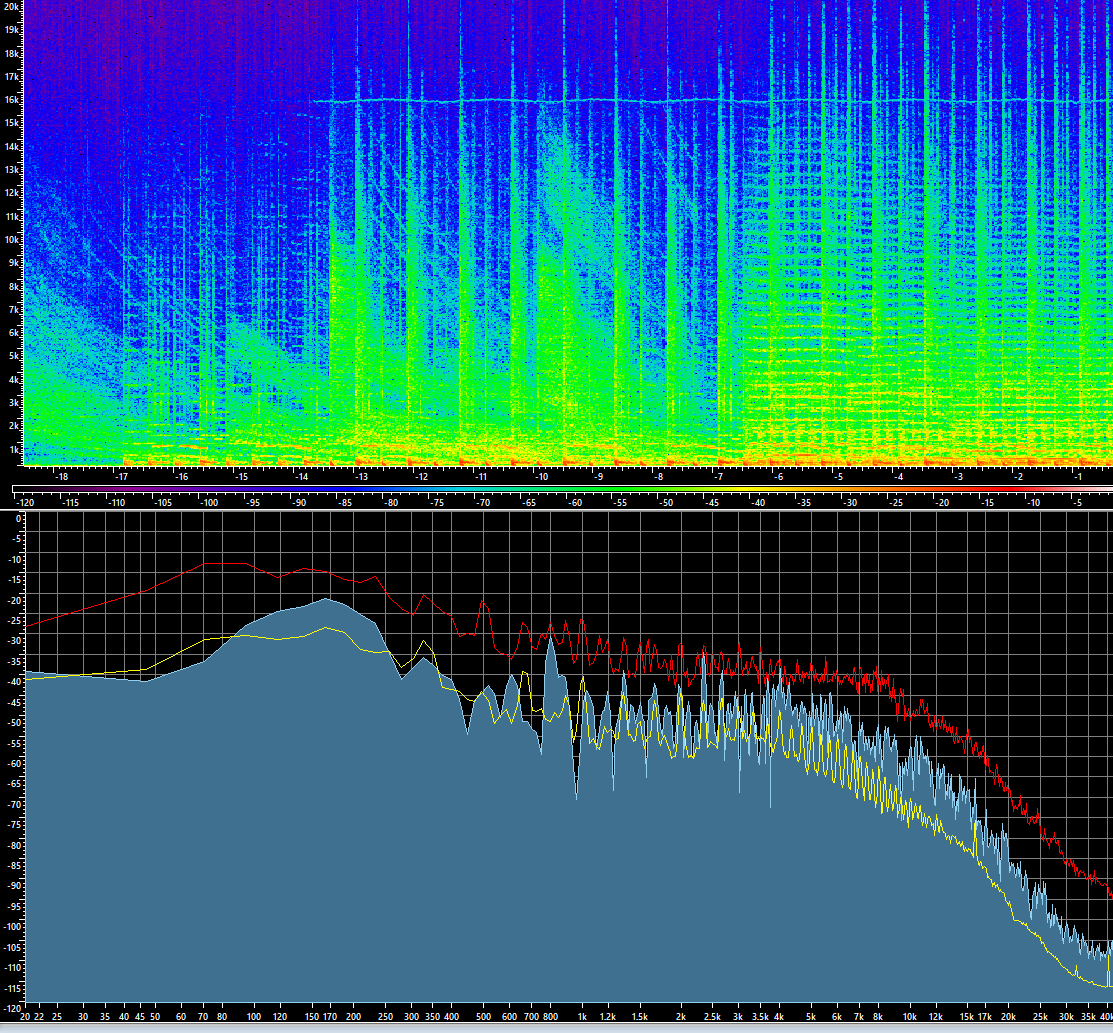Select the -100 label on spectrum dB axis

click(x=13, y=927)
